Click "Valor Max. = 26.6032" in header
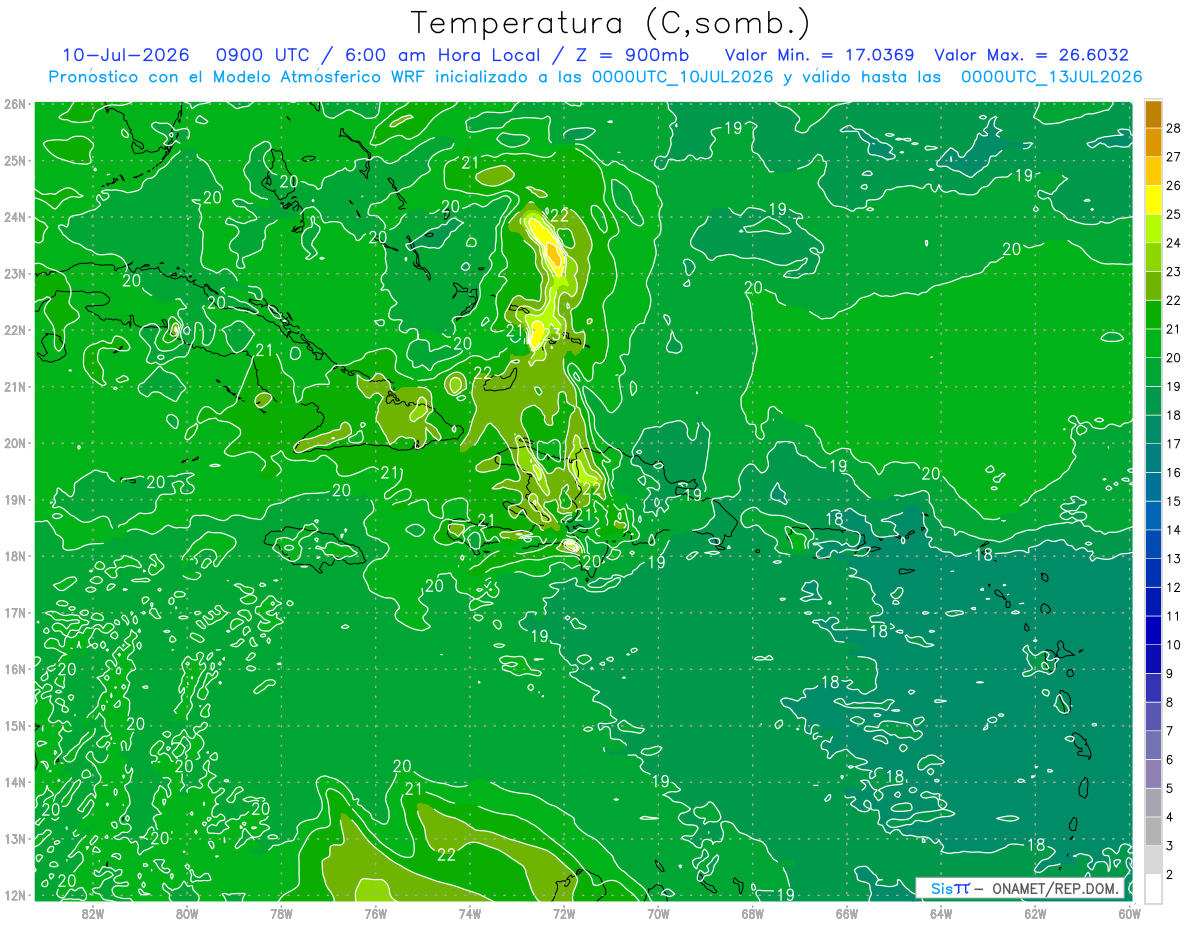The height and width of the screenshot is (927, 1200). pos(1031,55)
